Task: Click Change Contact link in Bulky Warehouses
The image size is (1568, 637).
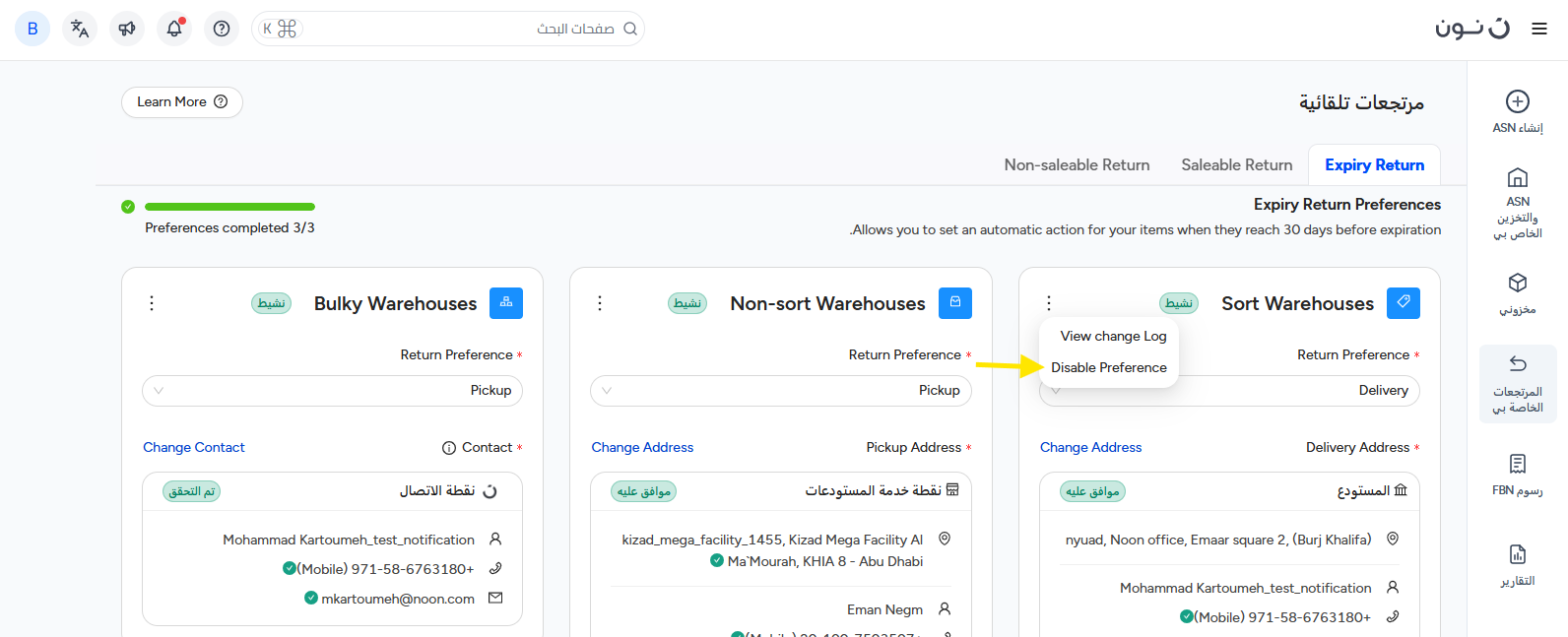Action: [x=194, y=447]
